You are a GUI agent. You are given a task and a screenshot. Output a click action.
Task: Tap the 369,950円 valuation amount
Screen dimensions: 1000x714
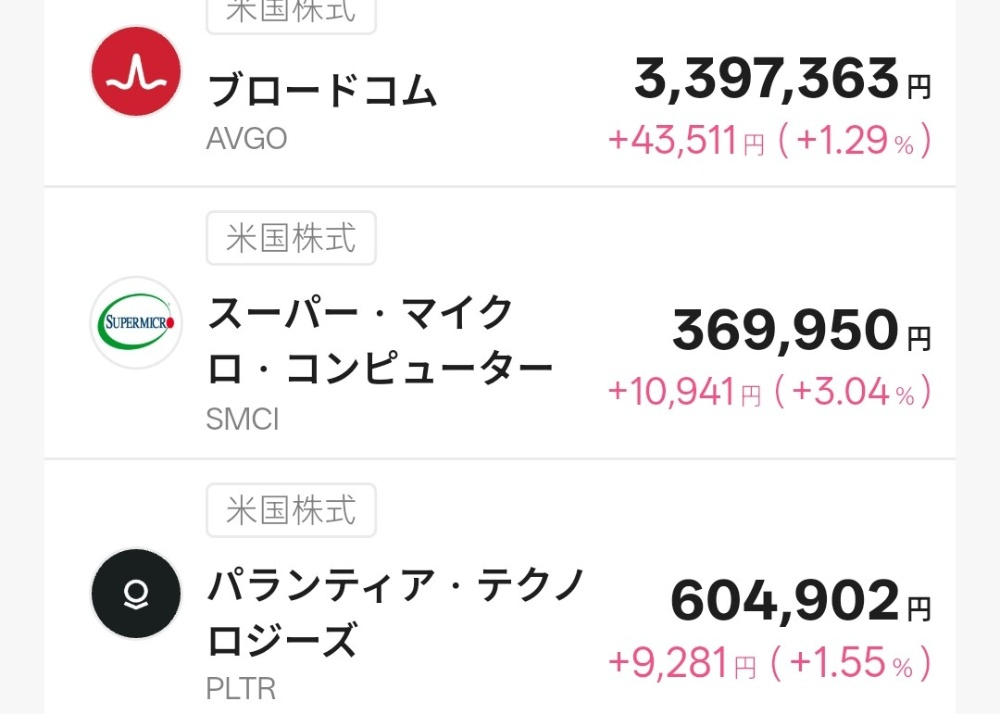(x=802, y=330)
